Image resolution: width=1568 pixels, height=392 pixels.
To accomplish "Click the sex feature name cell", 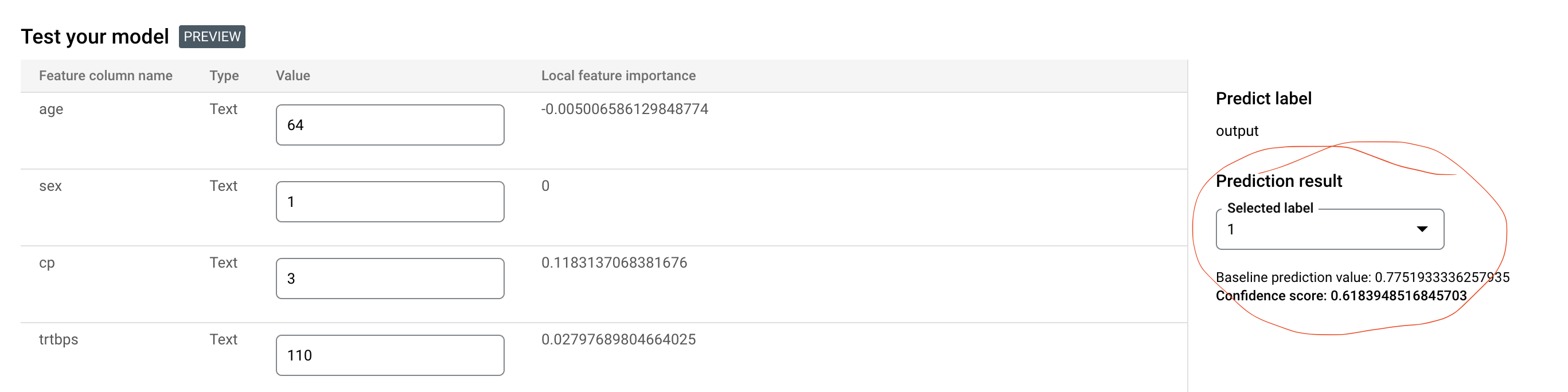I will [50, 186].
